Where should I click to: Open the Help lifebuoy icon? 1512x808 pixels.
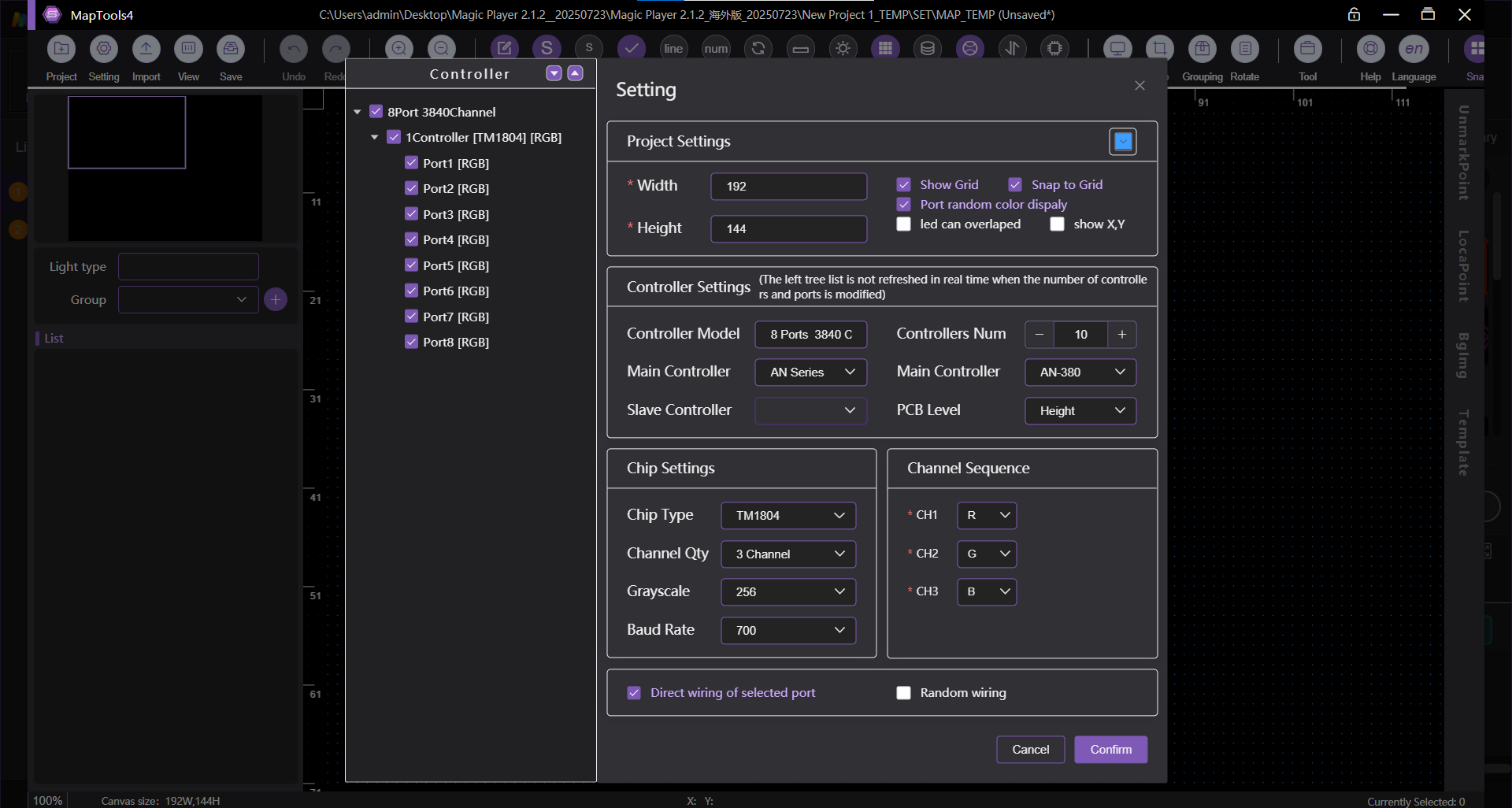click(1371, 49)
